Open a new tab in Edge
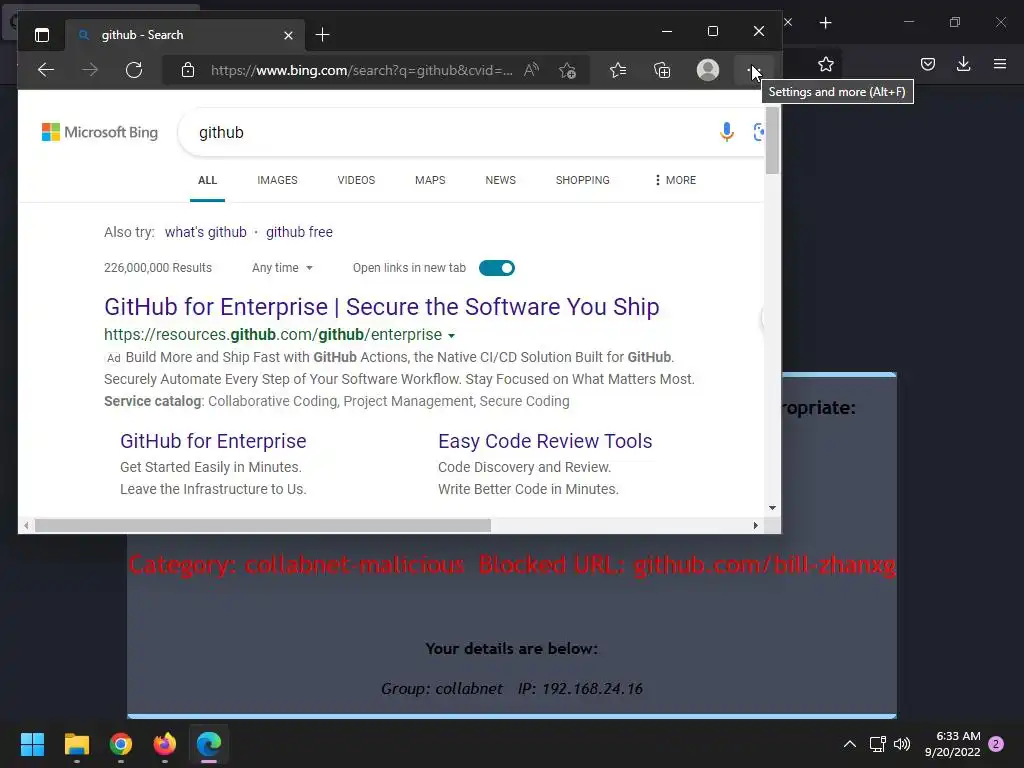 [322, 35]
